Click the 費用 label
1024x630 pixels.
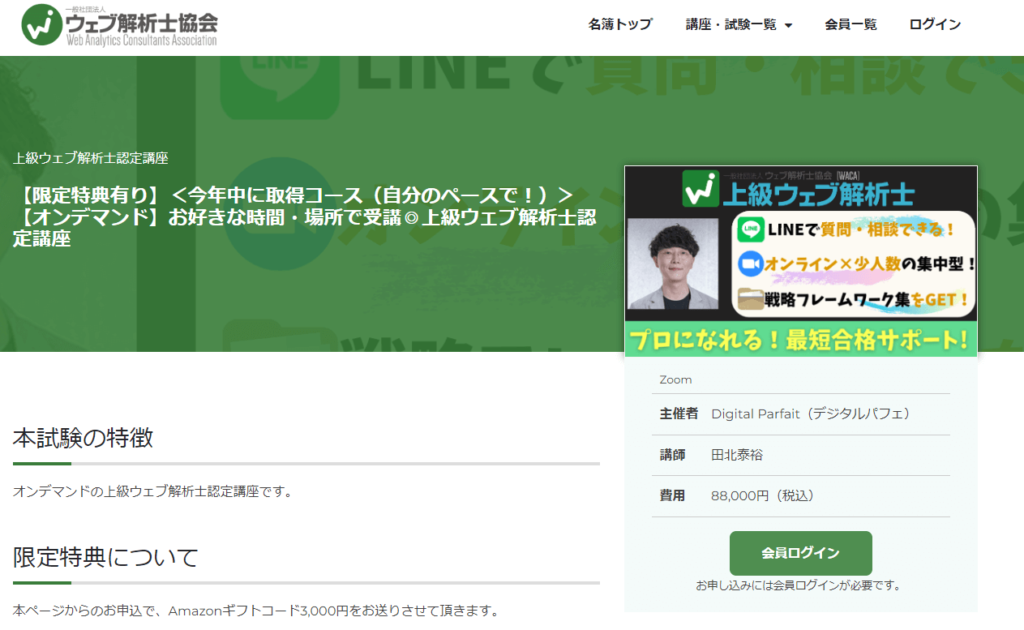(x=672, y=496)
